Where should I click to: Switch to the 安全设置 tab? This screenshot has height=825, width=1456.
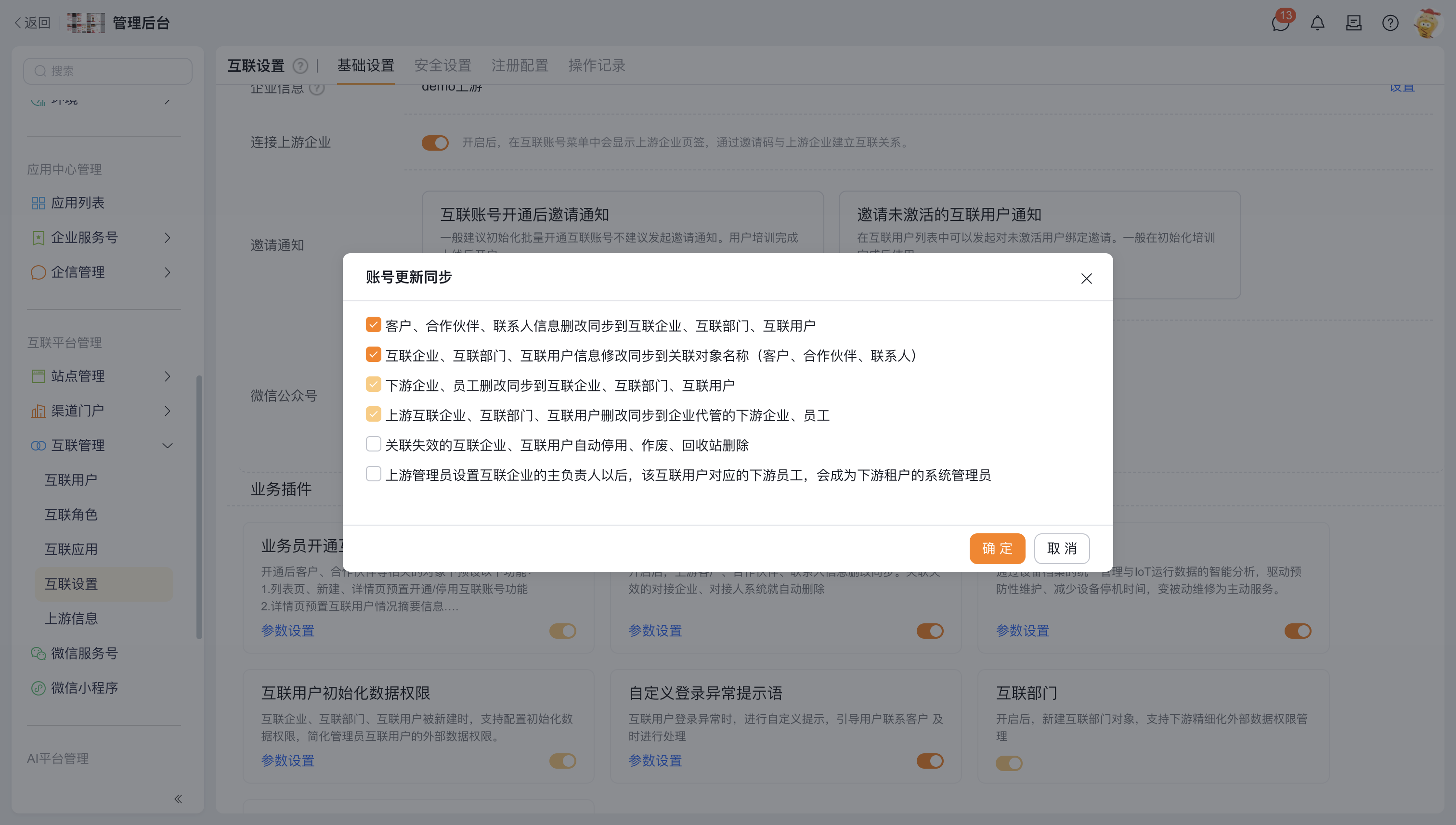[x=442, y=66]
